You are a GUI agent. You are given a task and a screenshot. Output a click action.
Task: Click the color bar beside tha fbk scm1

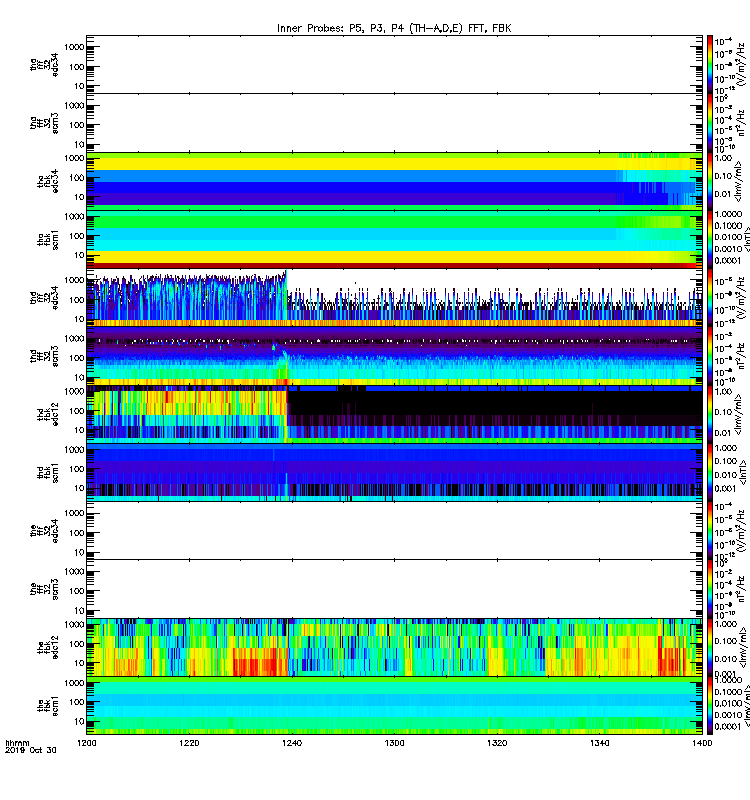click(x=710, y=240)
